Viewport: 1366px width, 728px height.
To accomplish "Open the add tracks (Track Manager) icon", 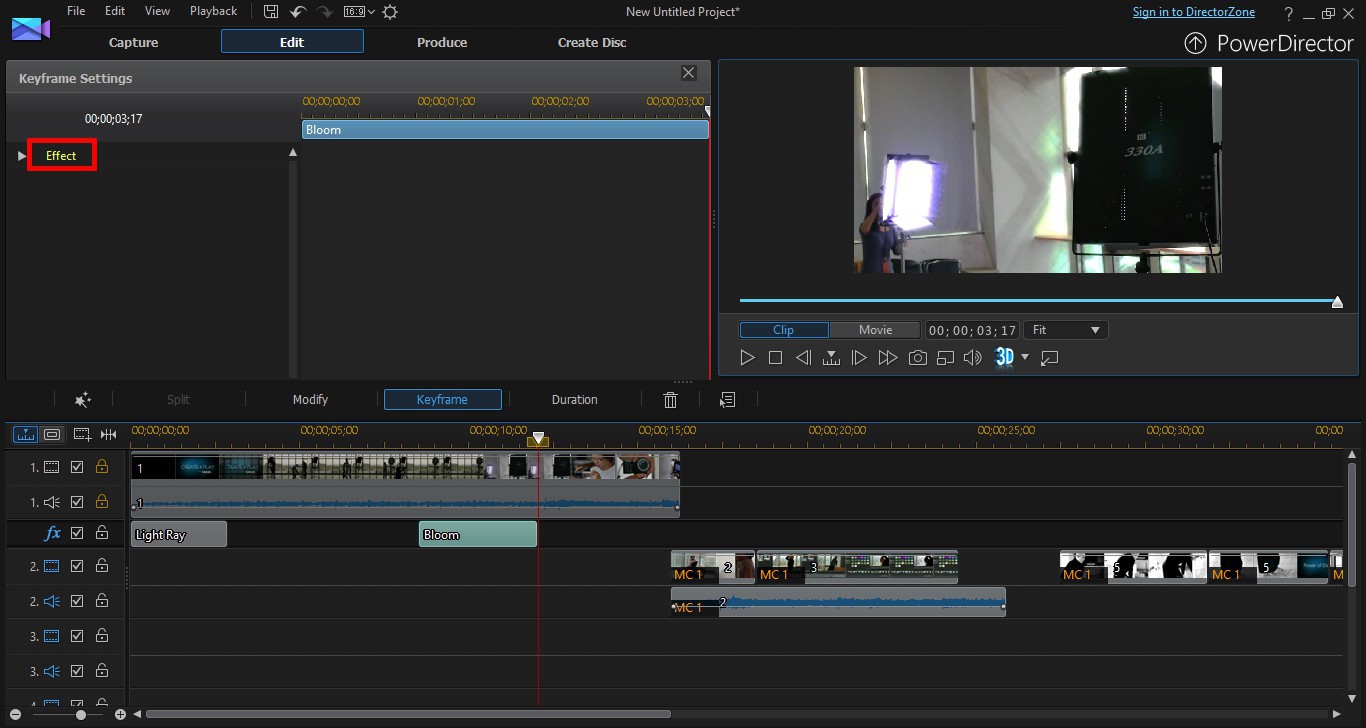I will pos(82,434).
